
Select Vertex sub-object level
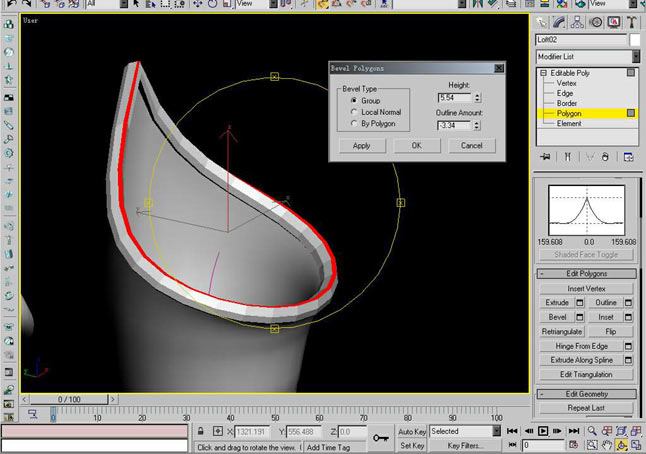566,83
